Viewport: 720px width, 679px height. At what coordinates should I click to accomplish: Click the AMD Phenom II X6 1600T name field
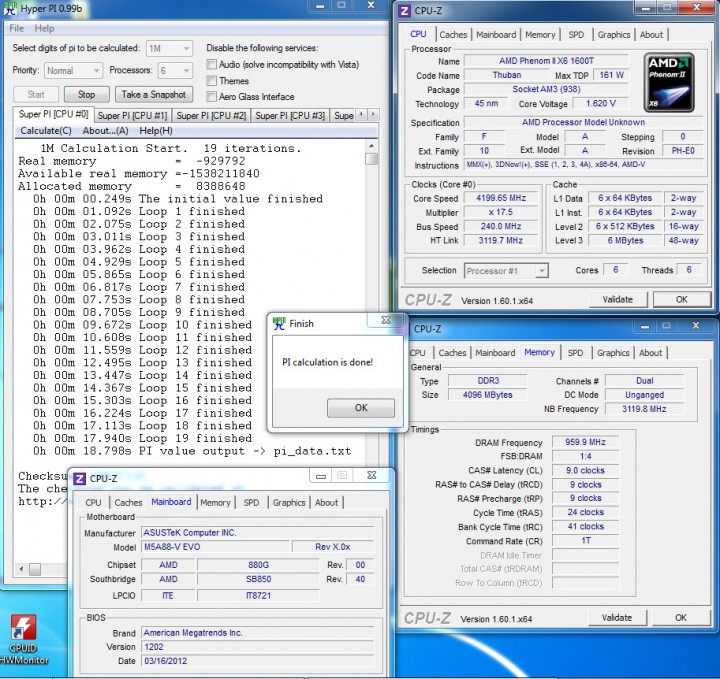(546, 61)
